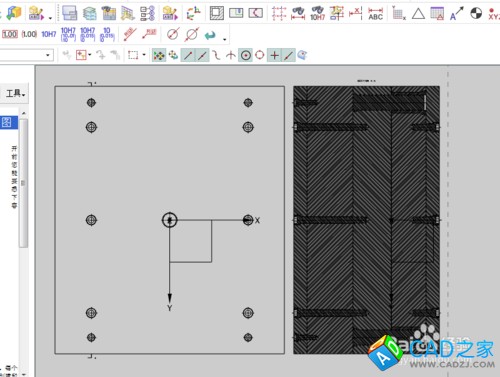Toggle the quadrant point snap option

click(x=260, y=55)
